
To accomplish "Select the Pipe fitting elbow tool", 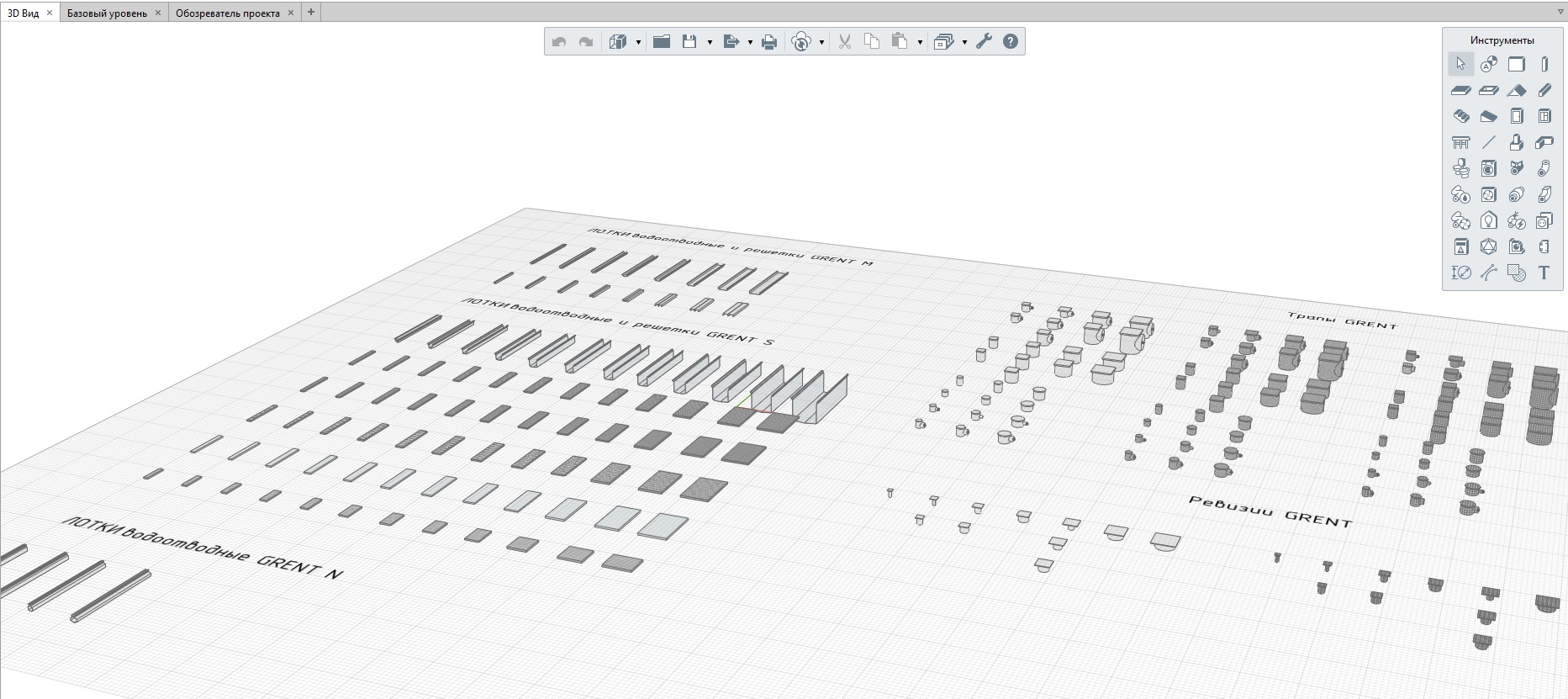I will [1544, 168].
